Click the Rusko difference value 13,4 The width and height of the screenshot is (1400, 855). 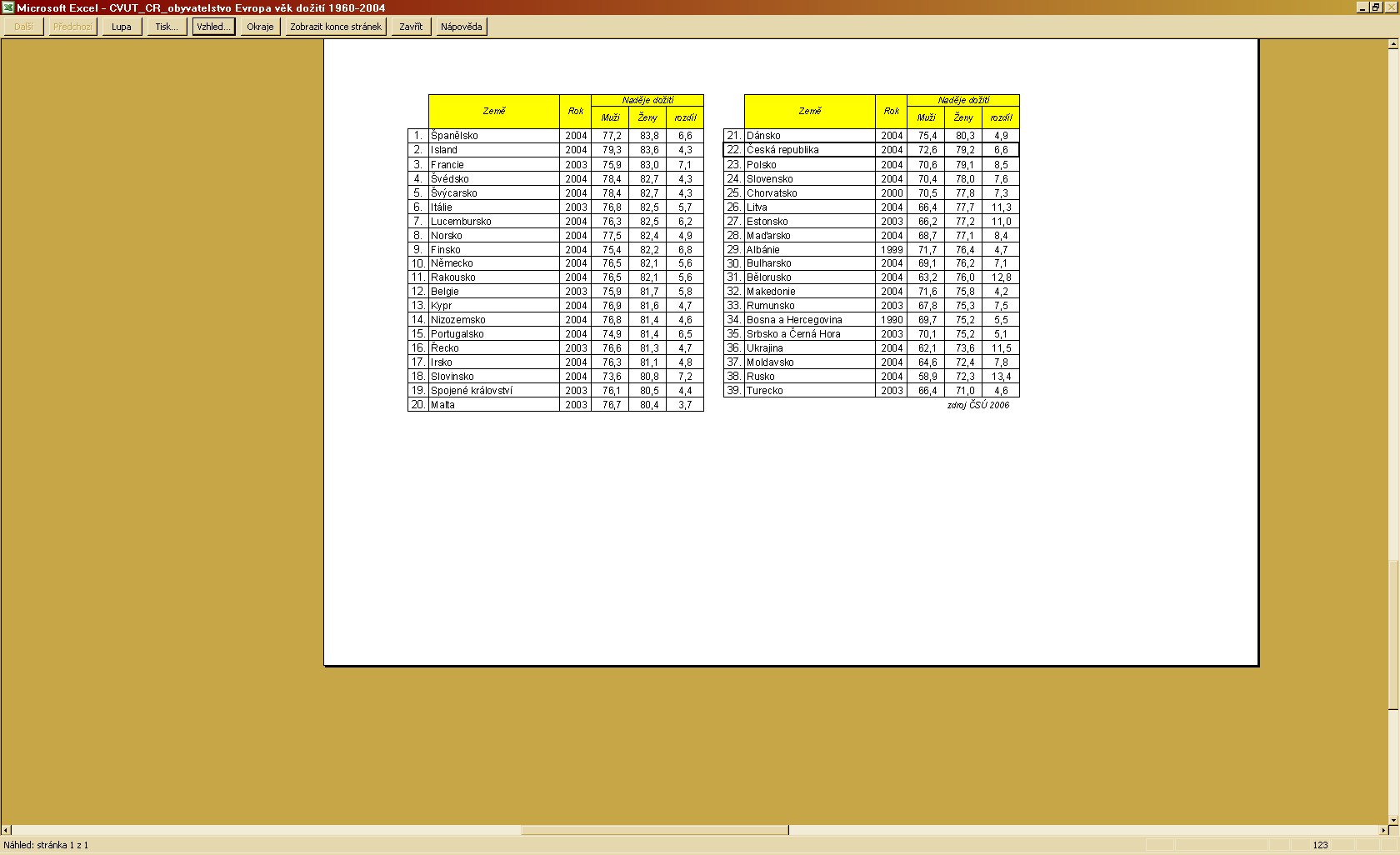tap(1001, 377)
